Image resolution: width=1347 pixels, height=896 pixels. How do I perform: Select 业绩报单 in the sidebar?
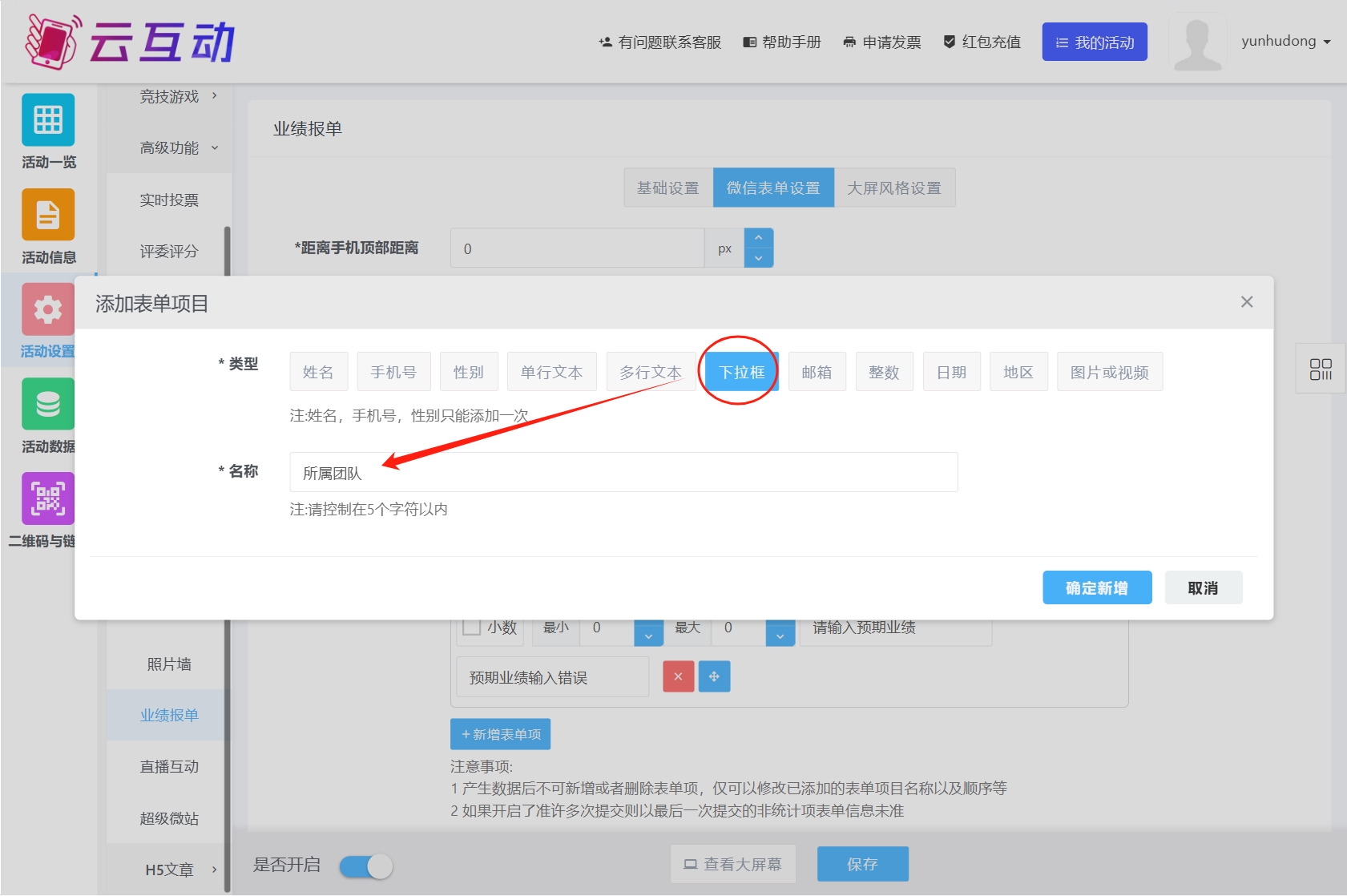click(169, 715)
